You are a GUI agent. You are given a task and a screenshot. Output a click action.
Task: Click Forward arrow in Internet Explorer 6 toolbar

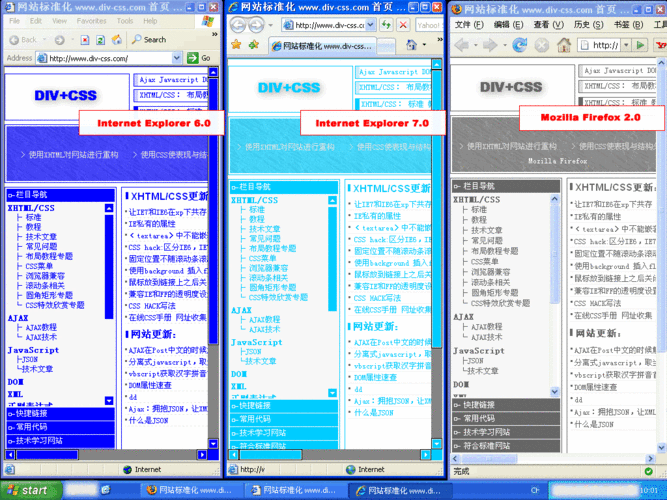(x=59, y=40)
